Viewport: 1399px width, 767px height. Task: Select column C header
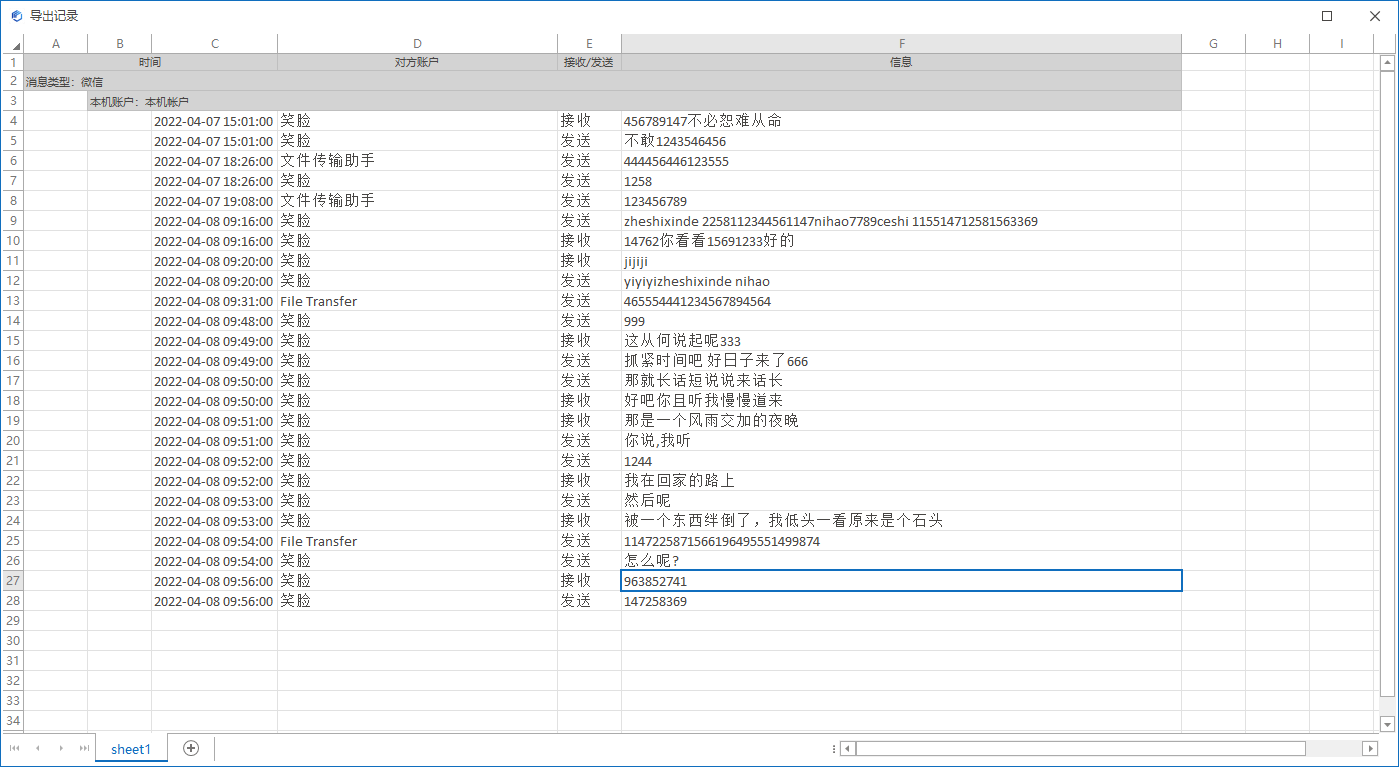[x=215, y=44]
